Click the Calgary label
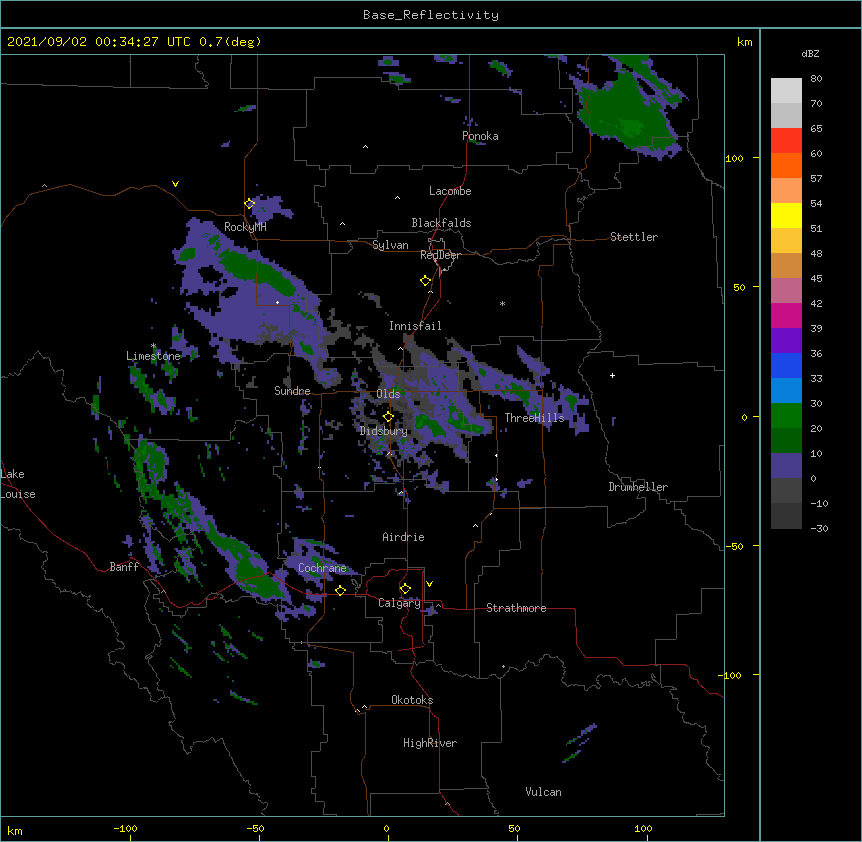The height and width of the screenshot is (842, 862). [x=399, y=603]
